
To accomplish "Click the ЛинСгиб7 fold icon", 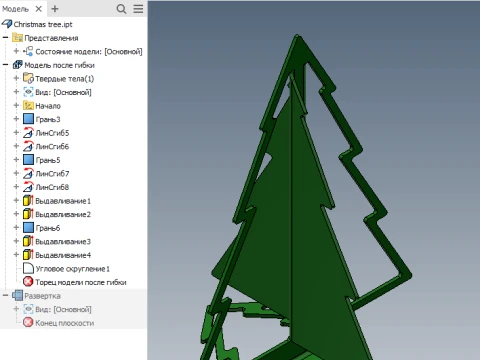I will coord(28,173).
